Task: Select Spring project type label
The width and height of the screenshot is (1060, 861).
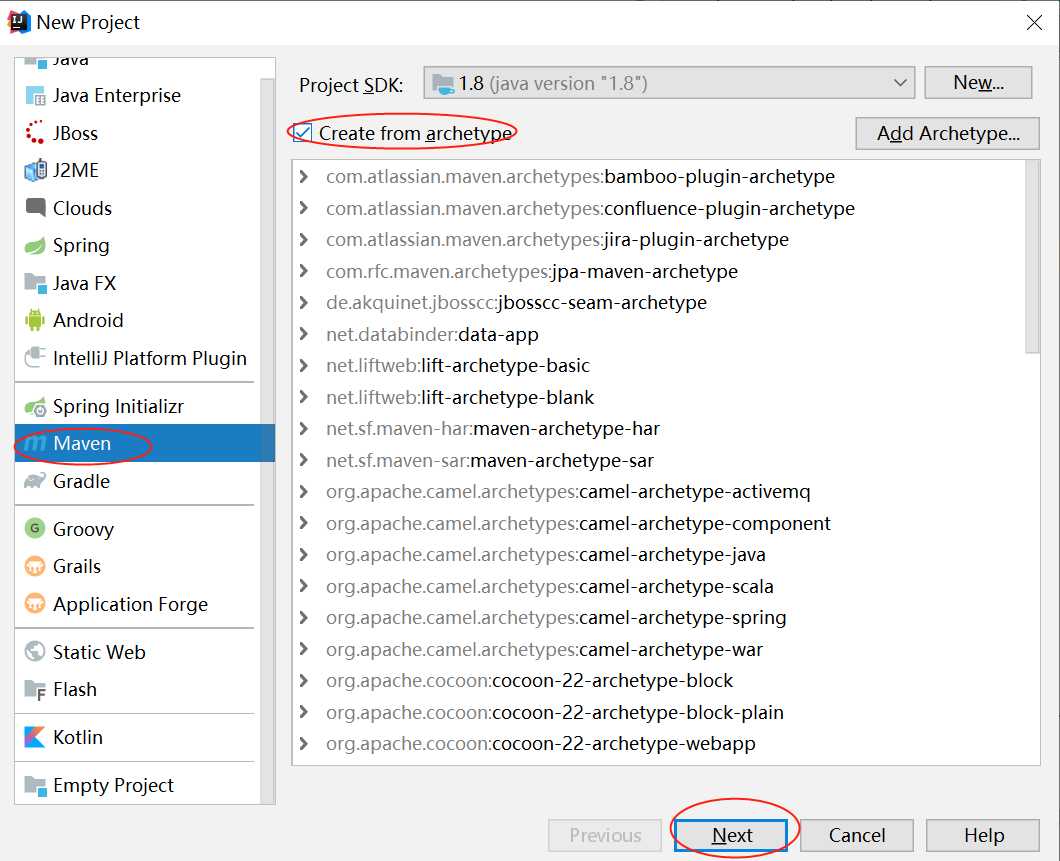Action: pos(81,245)
